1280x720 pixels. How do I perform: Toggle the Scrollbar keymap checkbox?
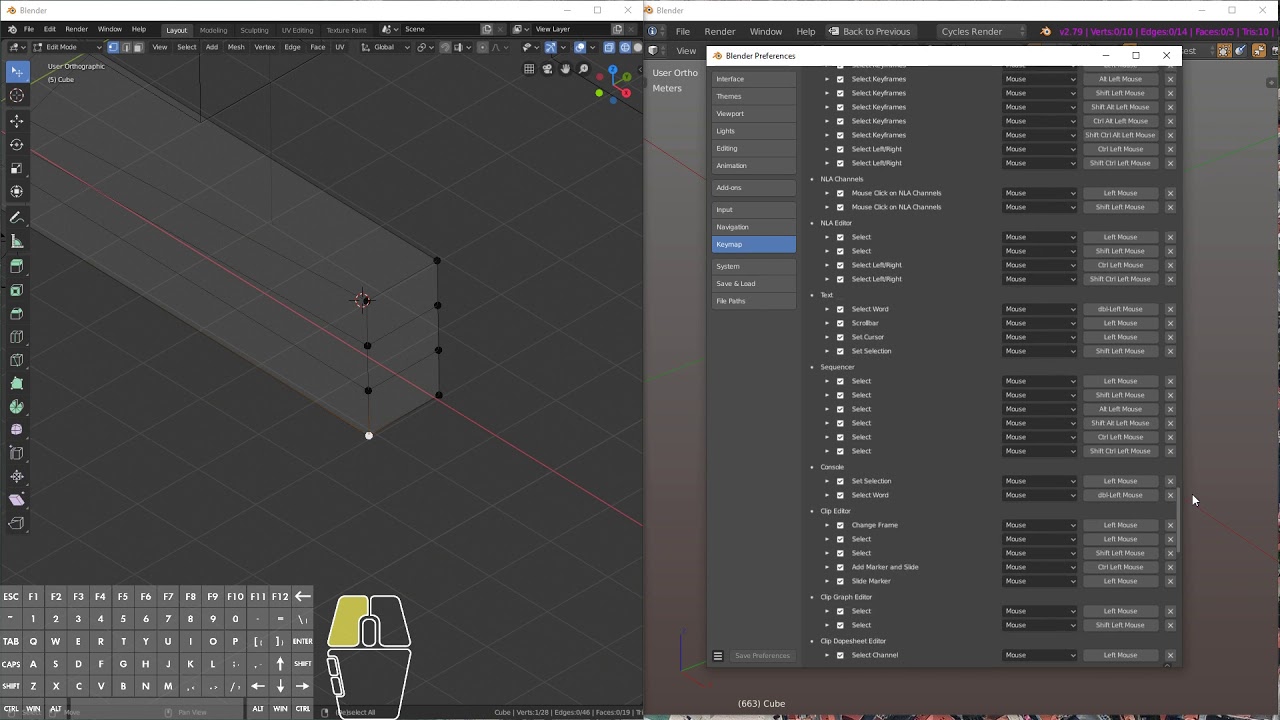pyautogui.click(x=840, y=323)
